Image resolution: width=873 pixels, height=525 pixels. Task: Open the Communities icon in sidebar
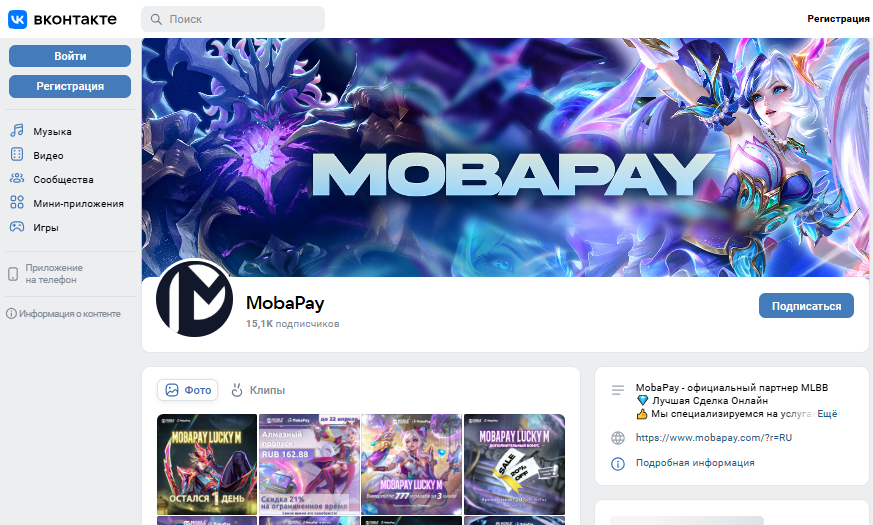(x=17, y=179)
